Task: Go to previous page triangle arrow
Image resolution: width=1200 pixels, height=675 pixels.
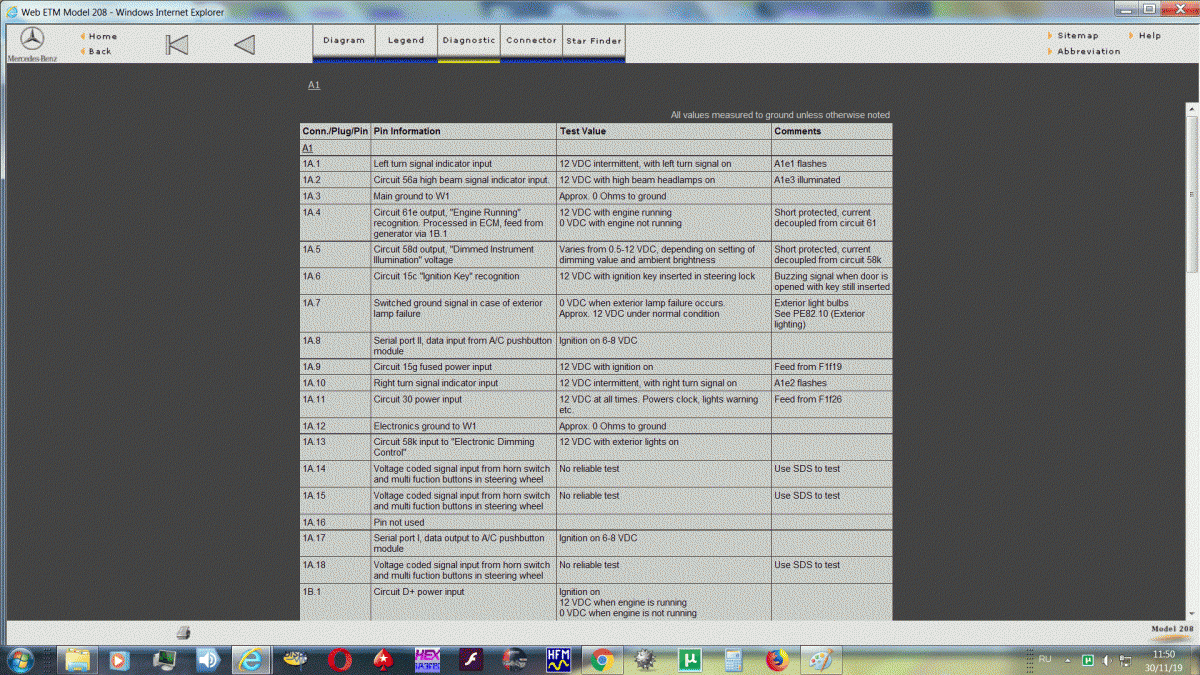Action: pos(244,45)
